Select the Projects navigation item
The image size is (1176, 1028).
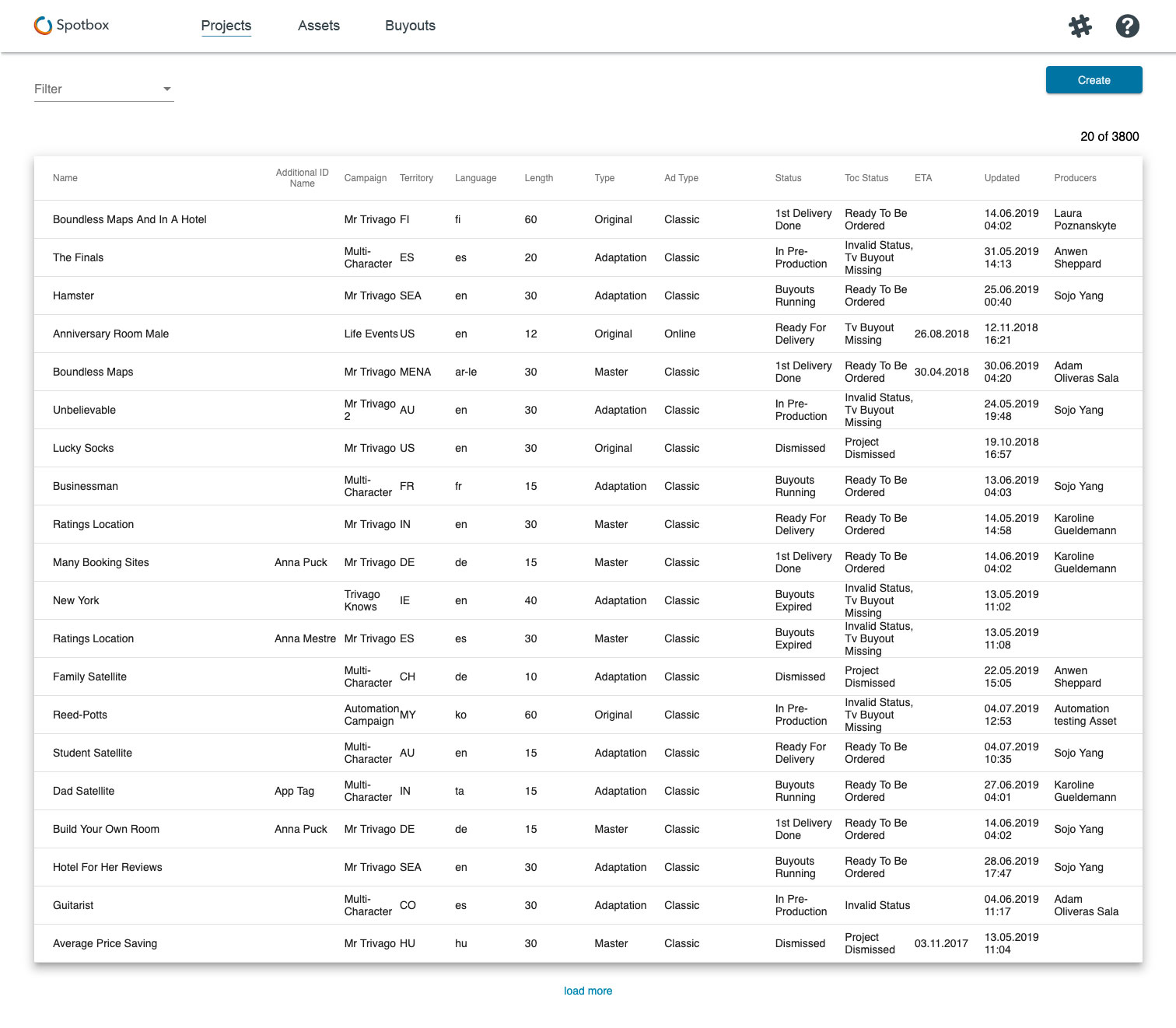[x=226, y=25]
